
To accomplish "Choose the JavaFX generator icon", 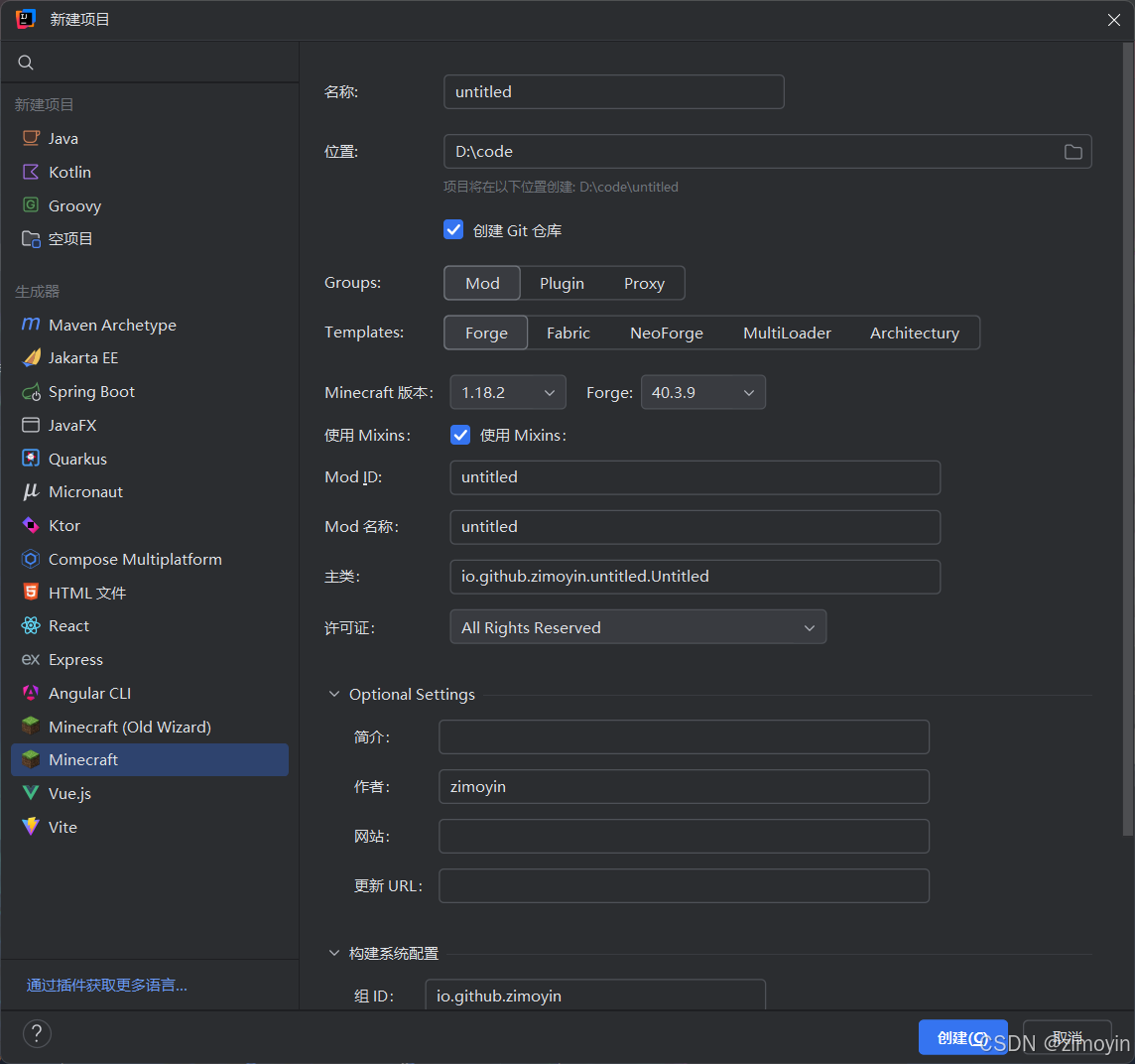I will click(31, 425).
